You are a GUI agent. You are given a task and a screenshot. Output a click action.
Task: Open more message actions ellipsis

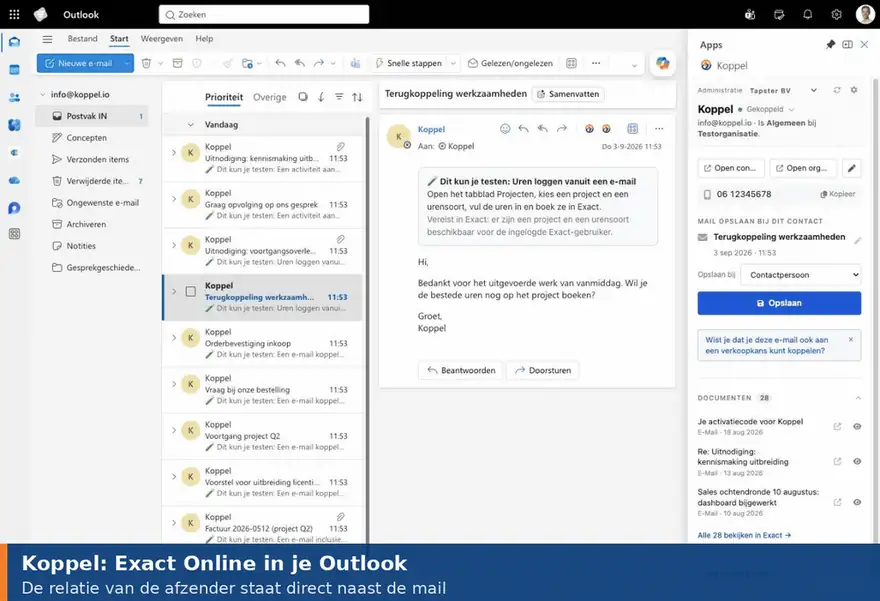click(659, 129)
